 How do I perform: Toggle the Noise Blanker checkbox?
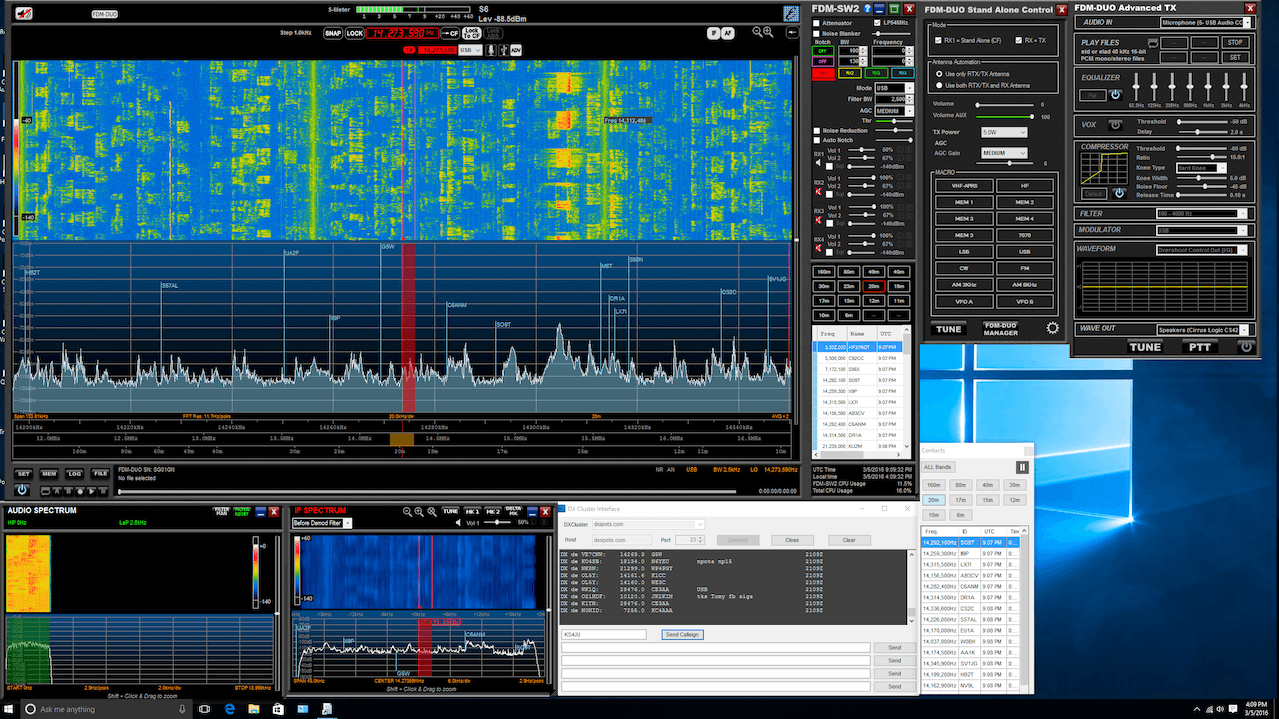coord(815,34)
